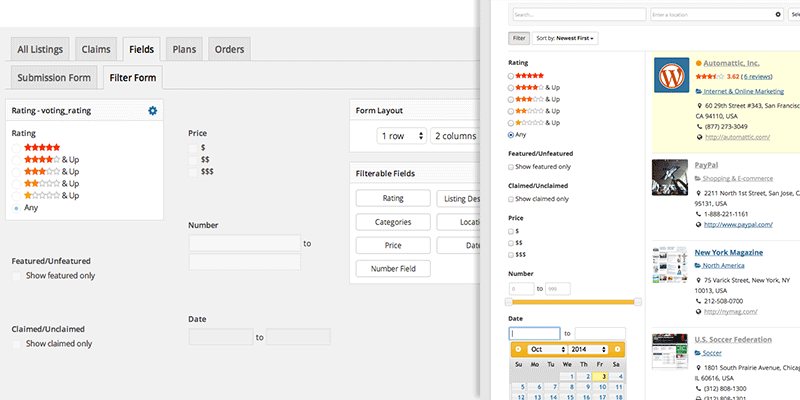
Task: Move the Number range slider left handle
Action: 509,302
